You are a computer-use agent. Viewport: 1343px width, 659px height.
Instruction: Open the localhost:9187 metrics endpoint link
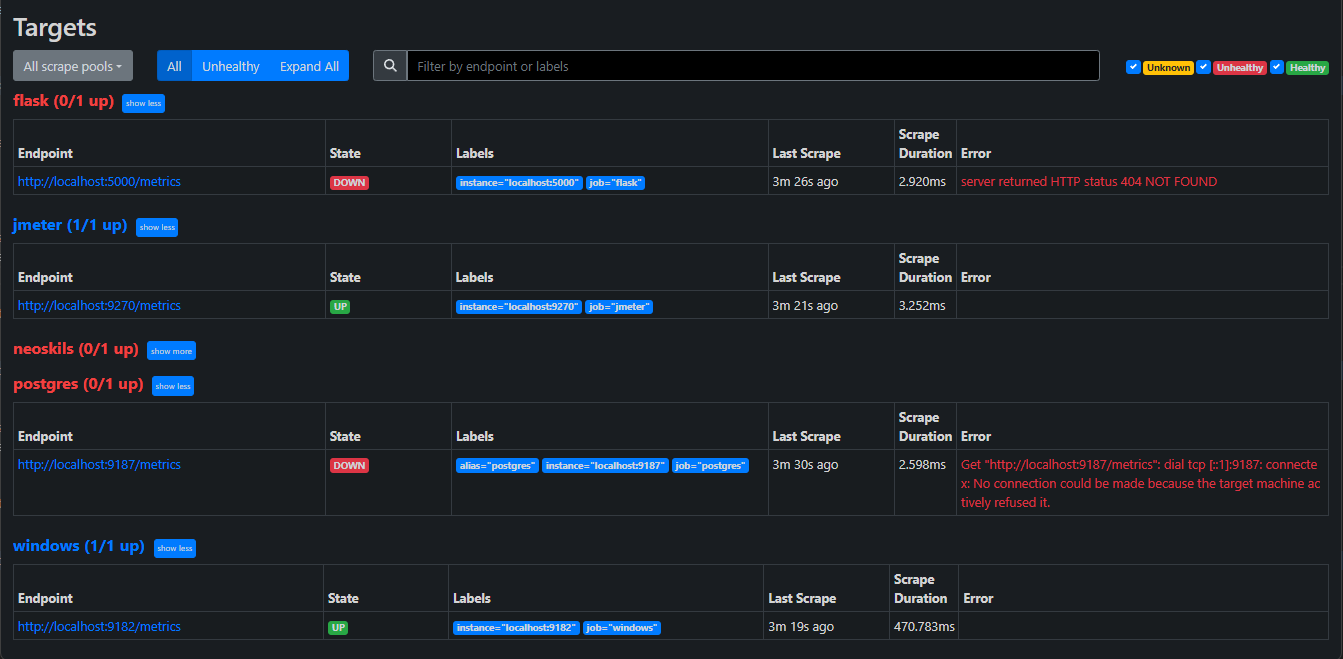99,465
